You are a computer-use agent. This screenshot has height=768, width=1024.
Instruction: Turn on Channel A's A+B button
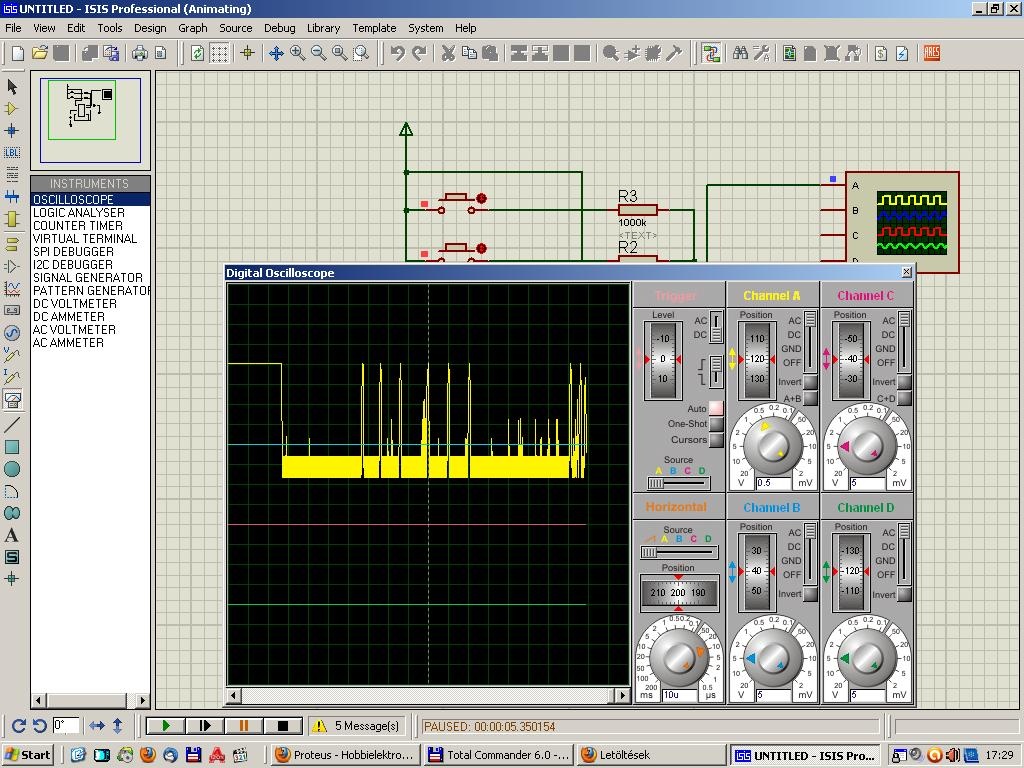tap(811, 399)
